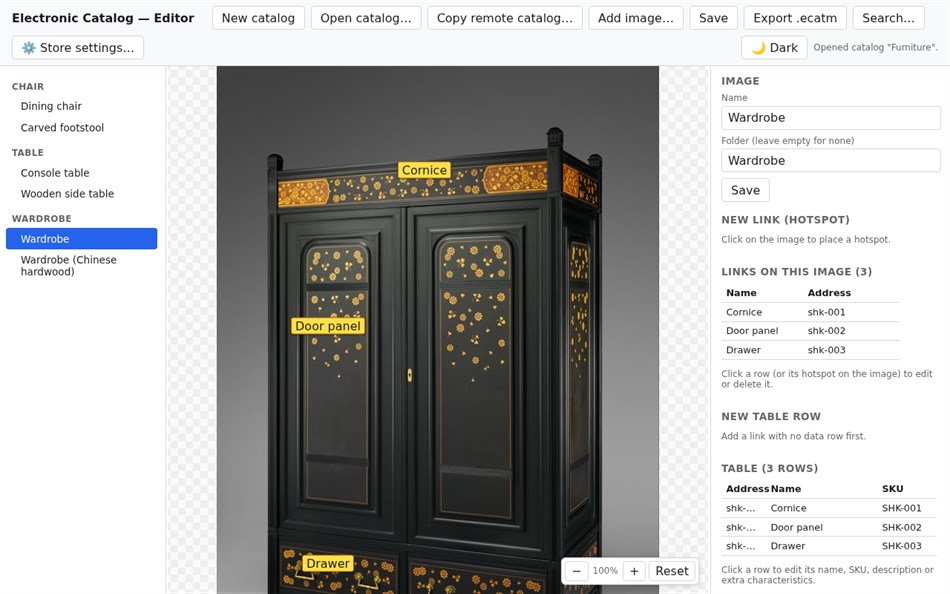Reset the image zoom level
The image size is (950, 594).
(671, 571)
